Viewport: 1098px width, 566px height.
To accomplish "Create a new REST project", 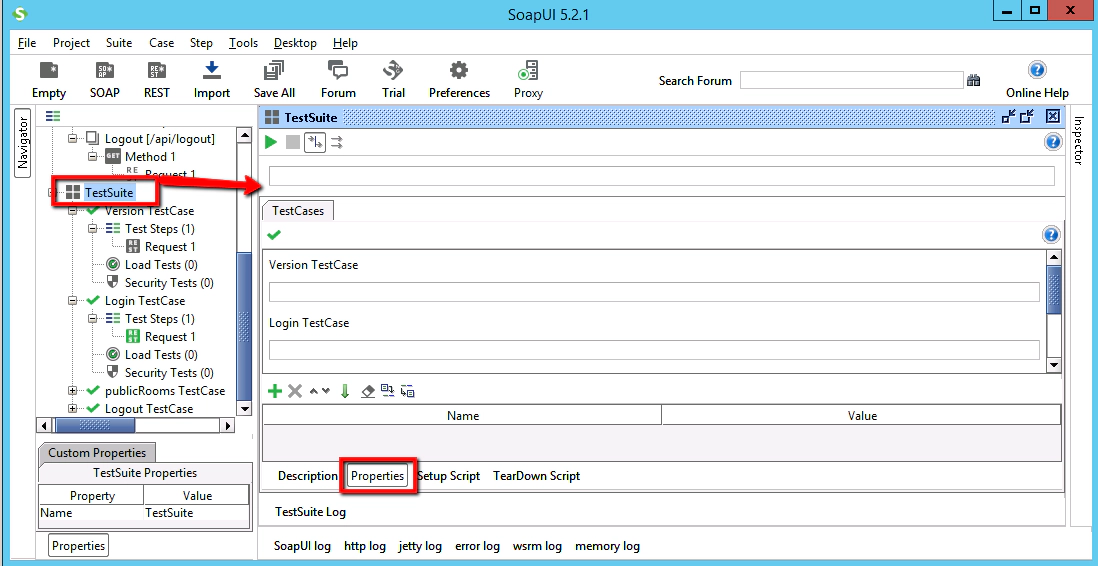I will (157, 80).
